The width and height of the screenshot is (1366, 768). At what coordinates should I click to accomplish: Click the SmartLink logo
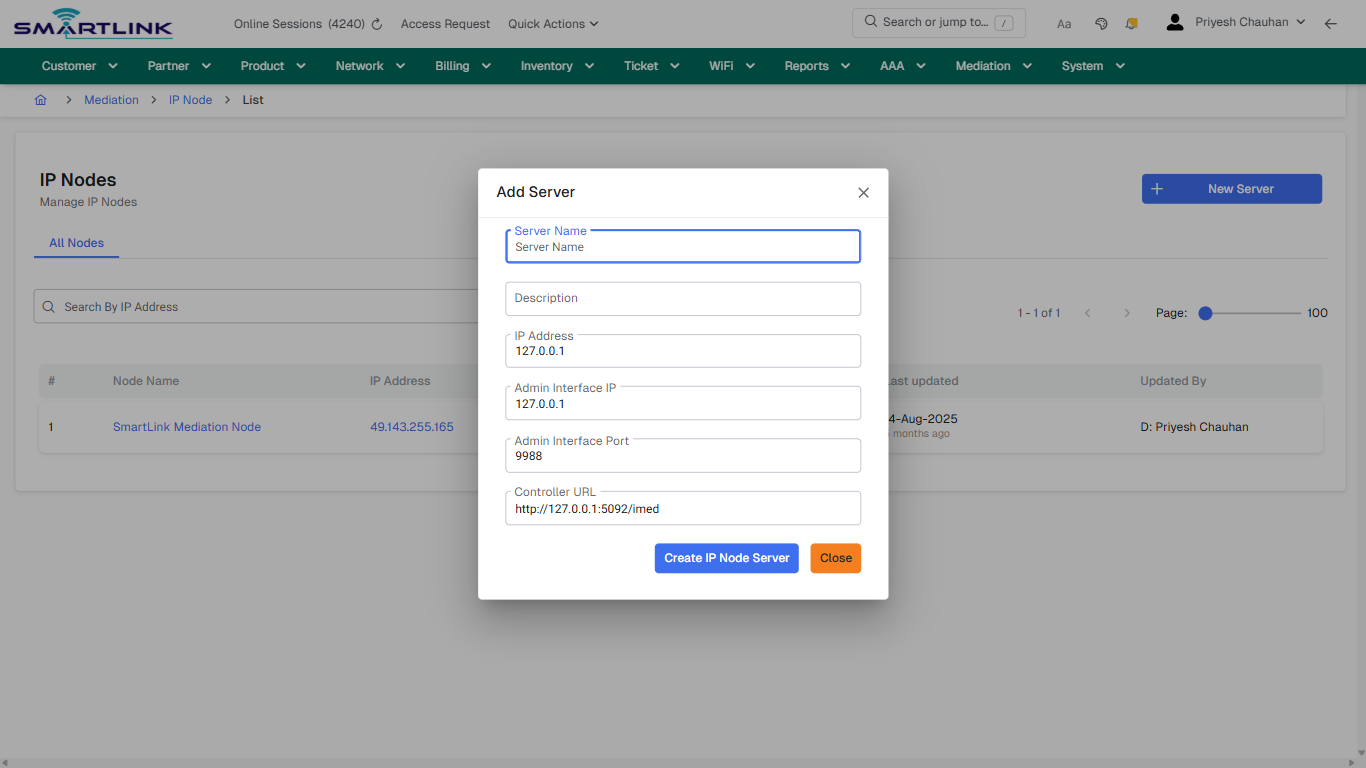click(92, 23)
